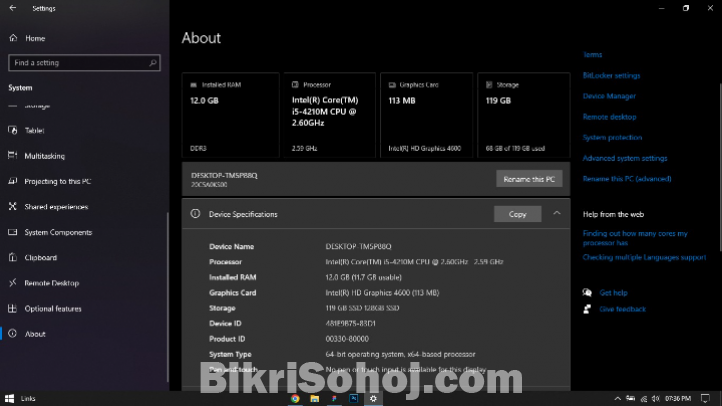722x406 pixels.
Task: Open Remote Desktop settings in the sidebar
Action: click(52, 283)
